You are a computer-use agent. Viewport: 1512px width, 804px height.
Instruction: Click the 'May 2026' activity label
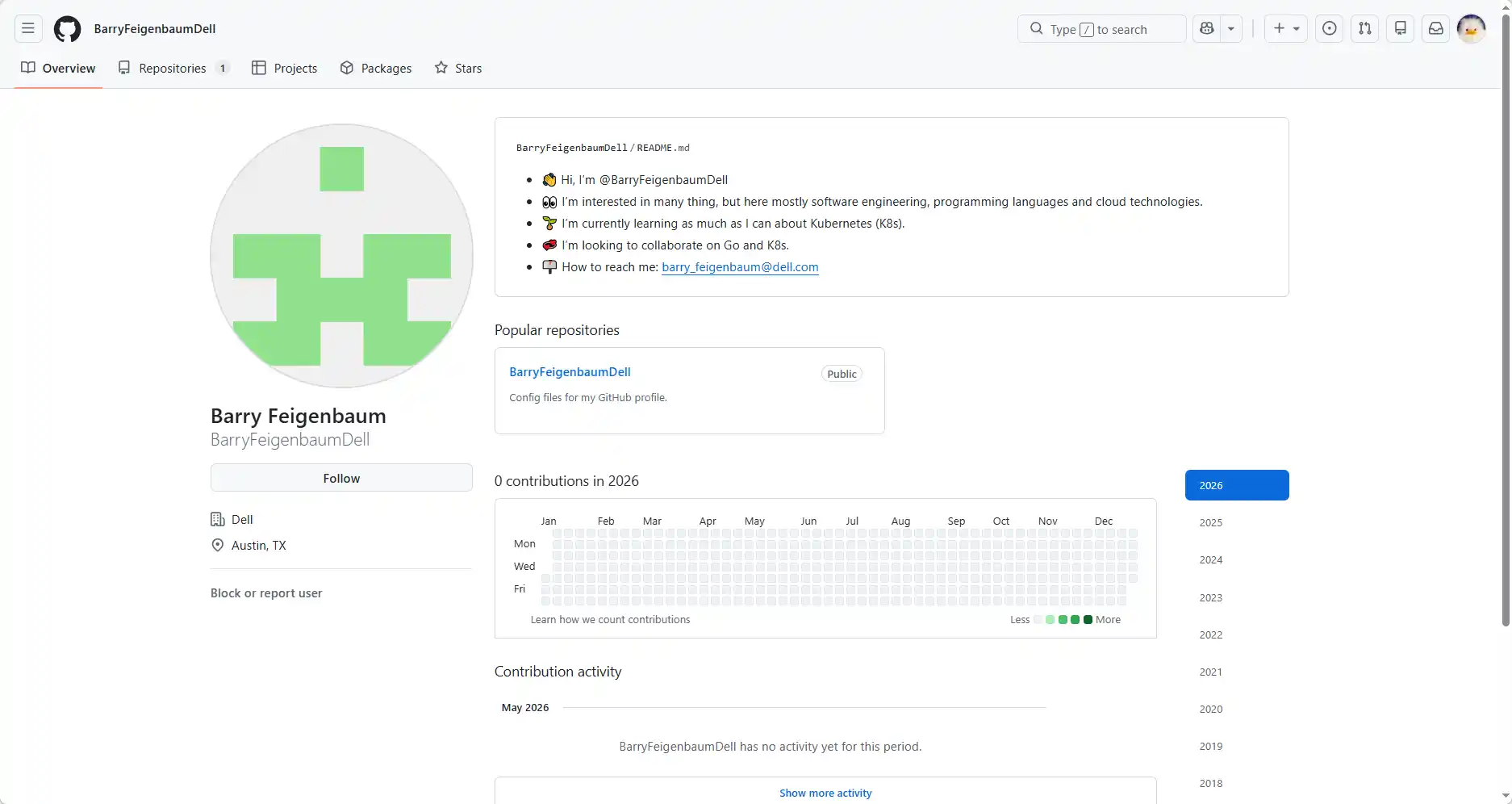coord(525,708)
